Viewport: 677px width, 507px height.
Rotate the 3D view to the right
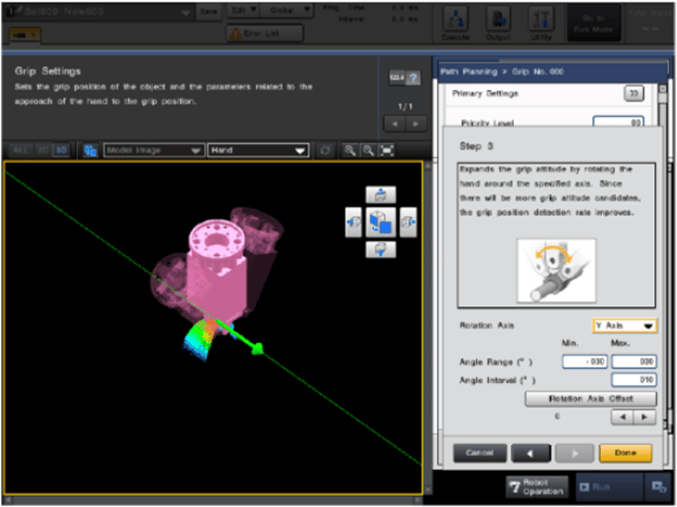point(408,222)
